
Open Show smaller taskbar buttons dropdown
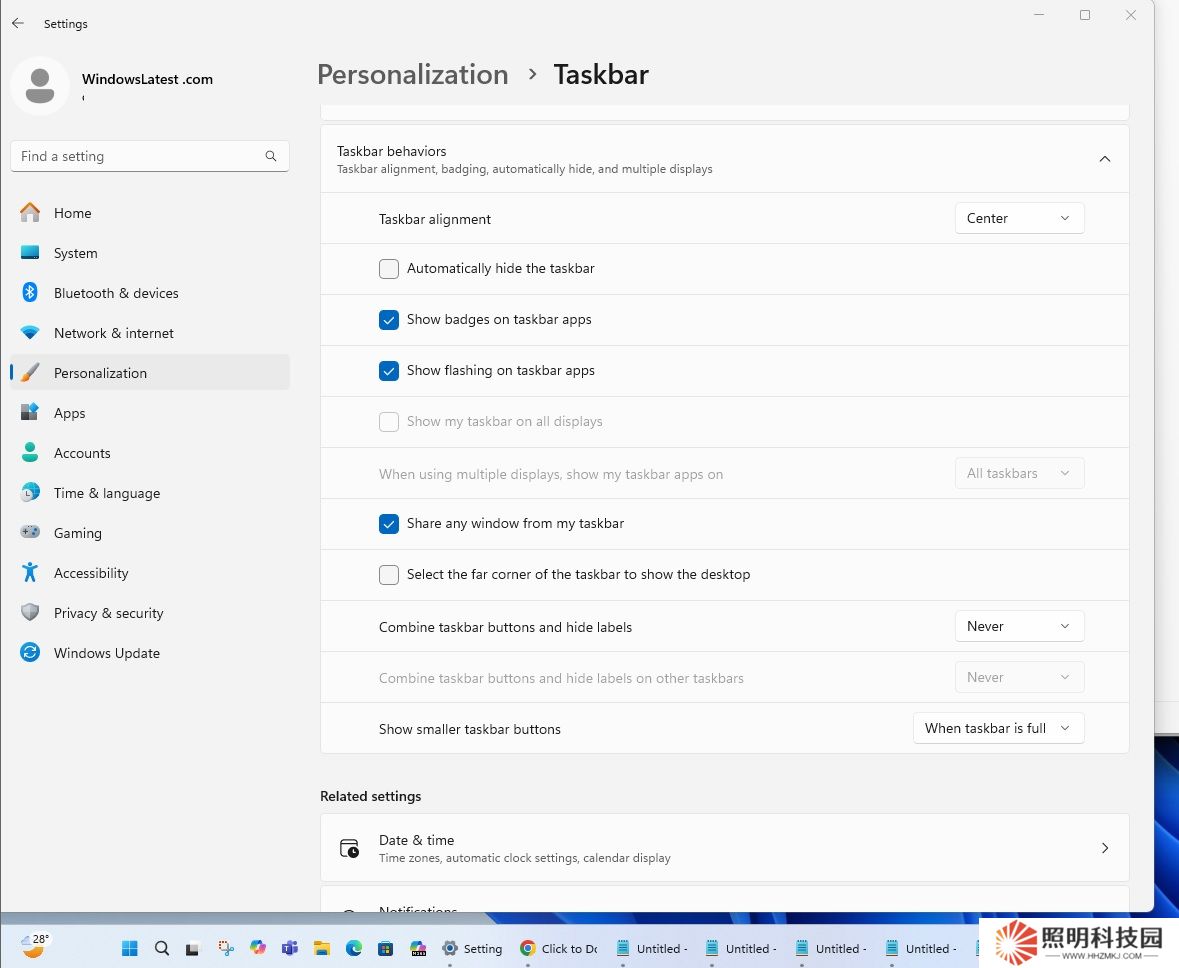[x=998, y=728]
